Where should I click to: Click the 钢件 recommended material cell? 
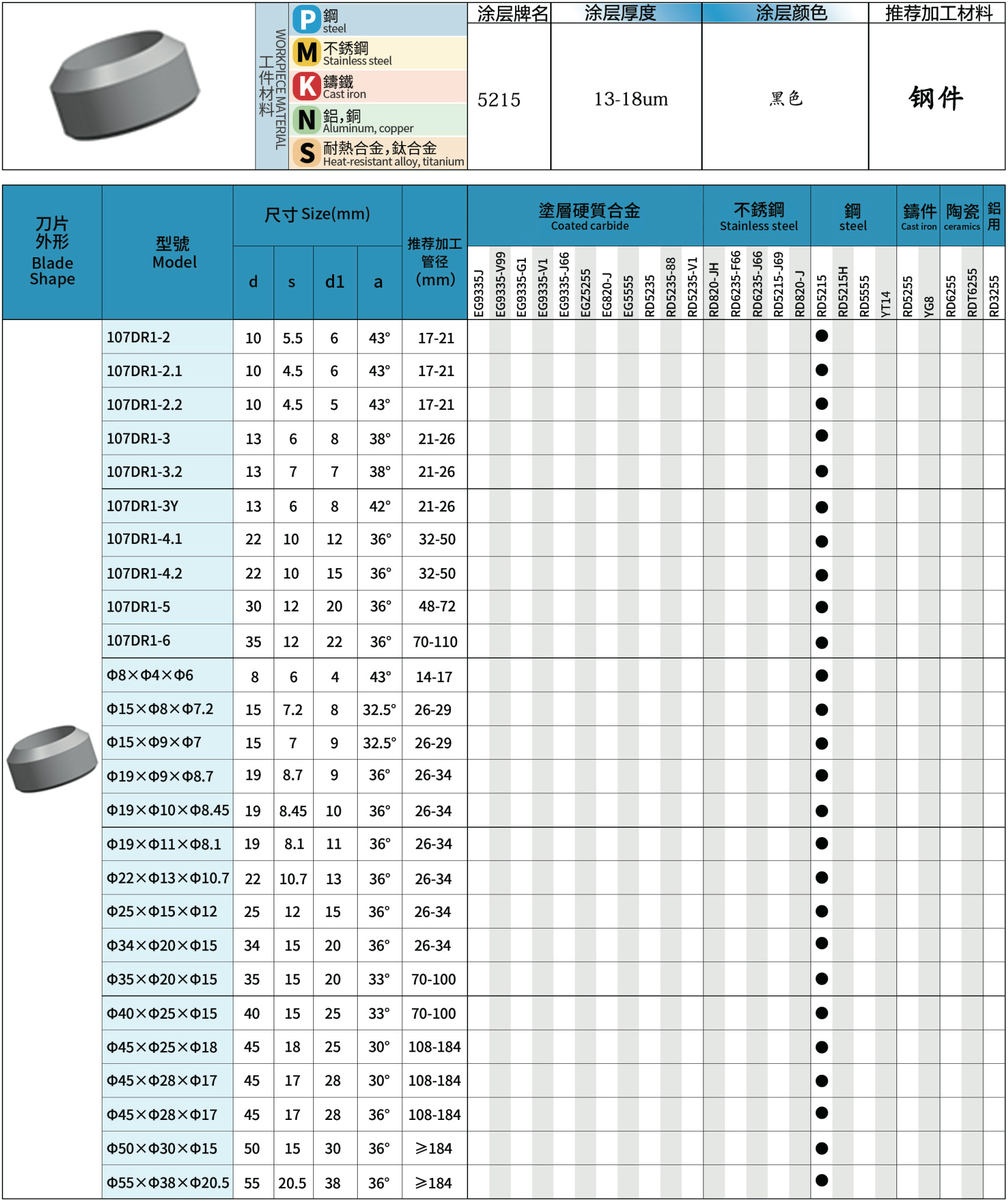[936, 98]
